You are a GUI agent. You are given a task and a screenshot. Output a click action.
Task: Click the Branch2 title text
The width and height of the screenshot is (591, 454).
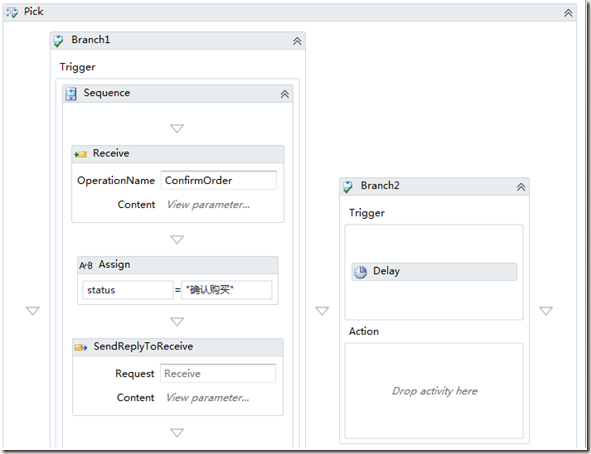click(380, 186)
